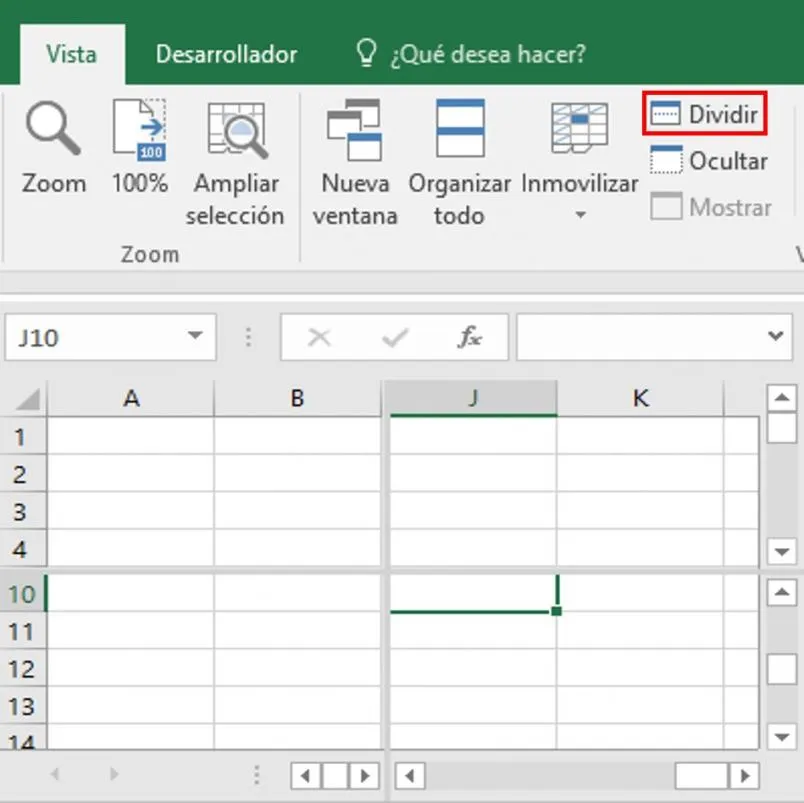Click upper pane scroll up arrow
Viewport: 804px width, 803px height.
(x=782, y=398)
